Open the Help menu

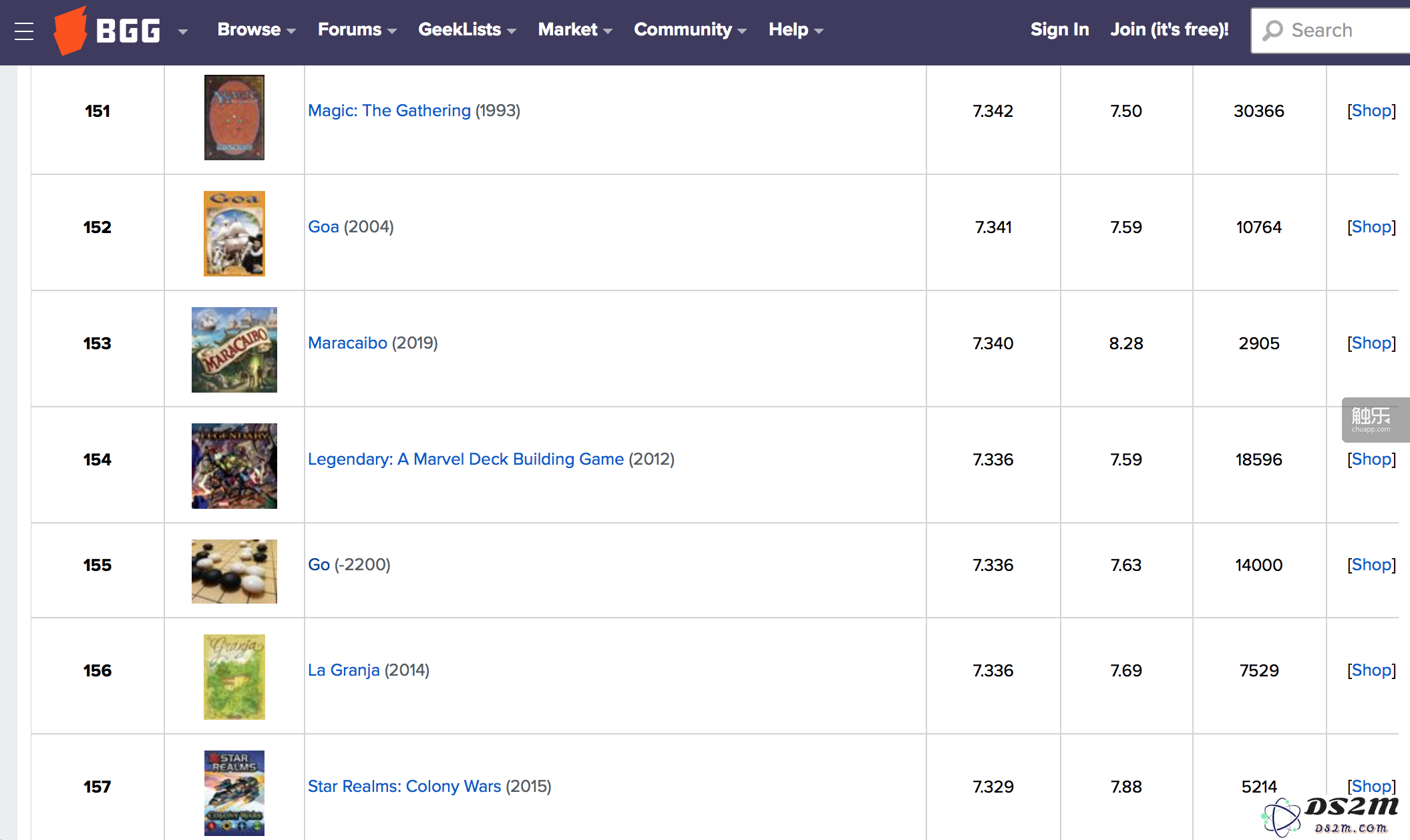[x=796, y=29]
